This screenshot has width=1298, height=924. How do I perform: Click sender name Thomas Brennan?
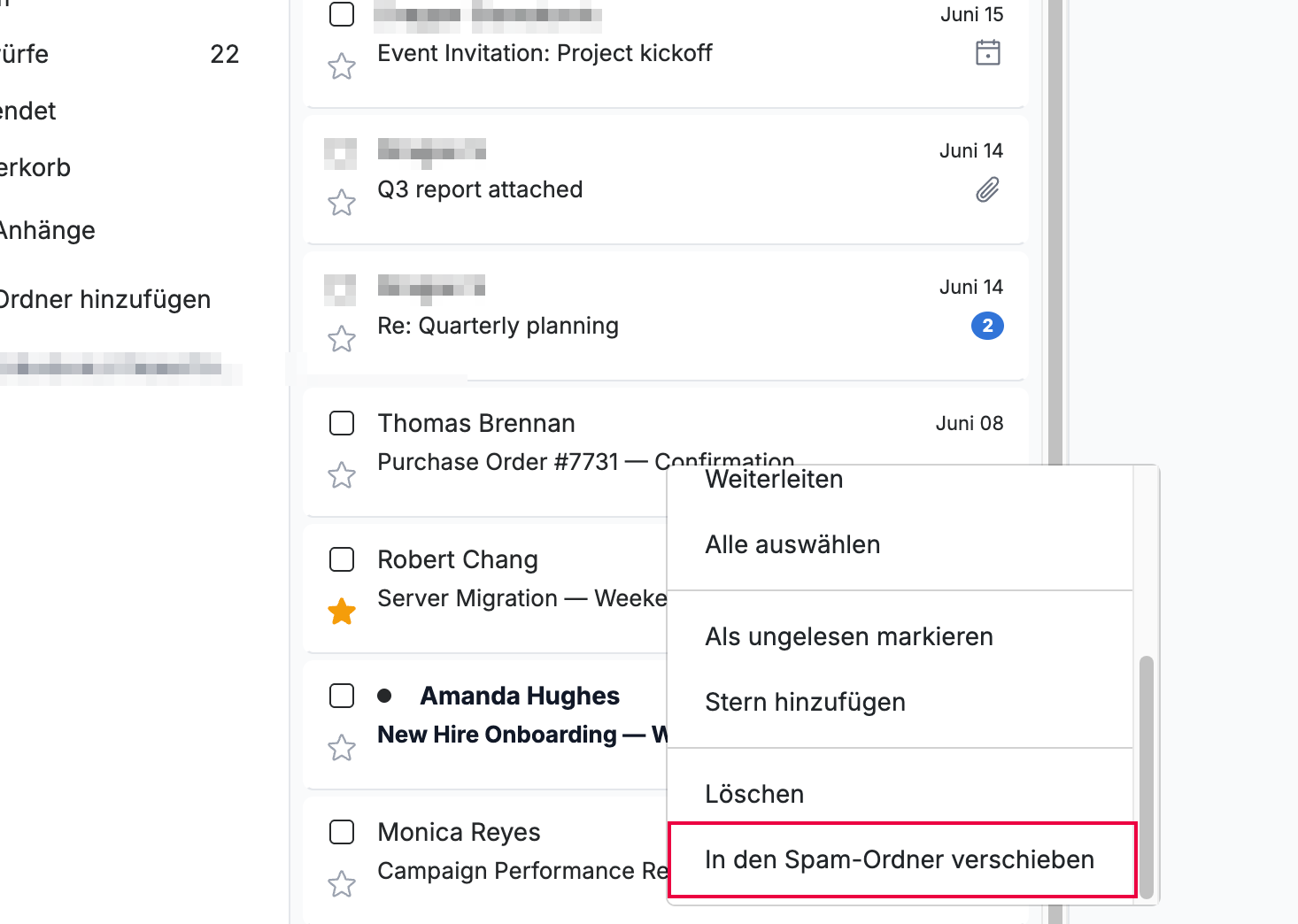tap(476, 423)
